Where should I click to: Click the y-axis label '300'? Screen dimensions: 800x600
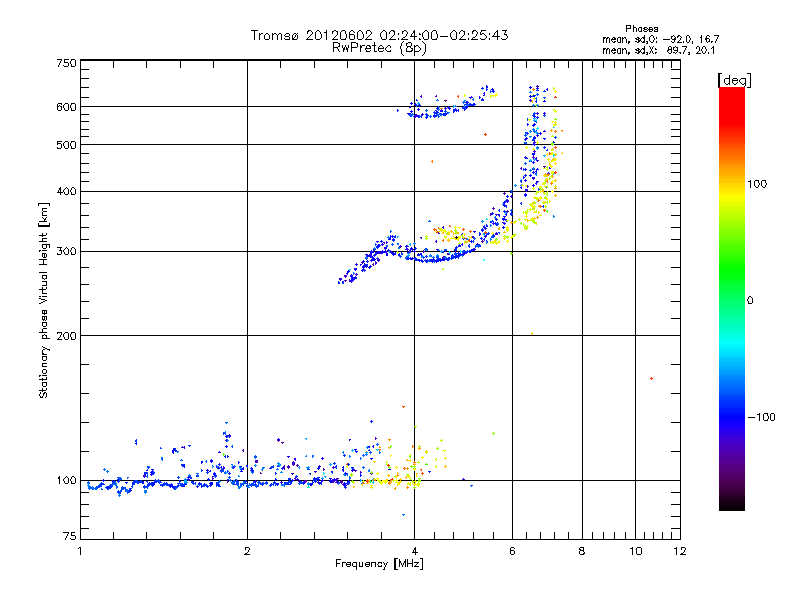(x=66, y=252)
